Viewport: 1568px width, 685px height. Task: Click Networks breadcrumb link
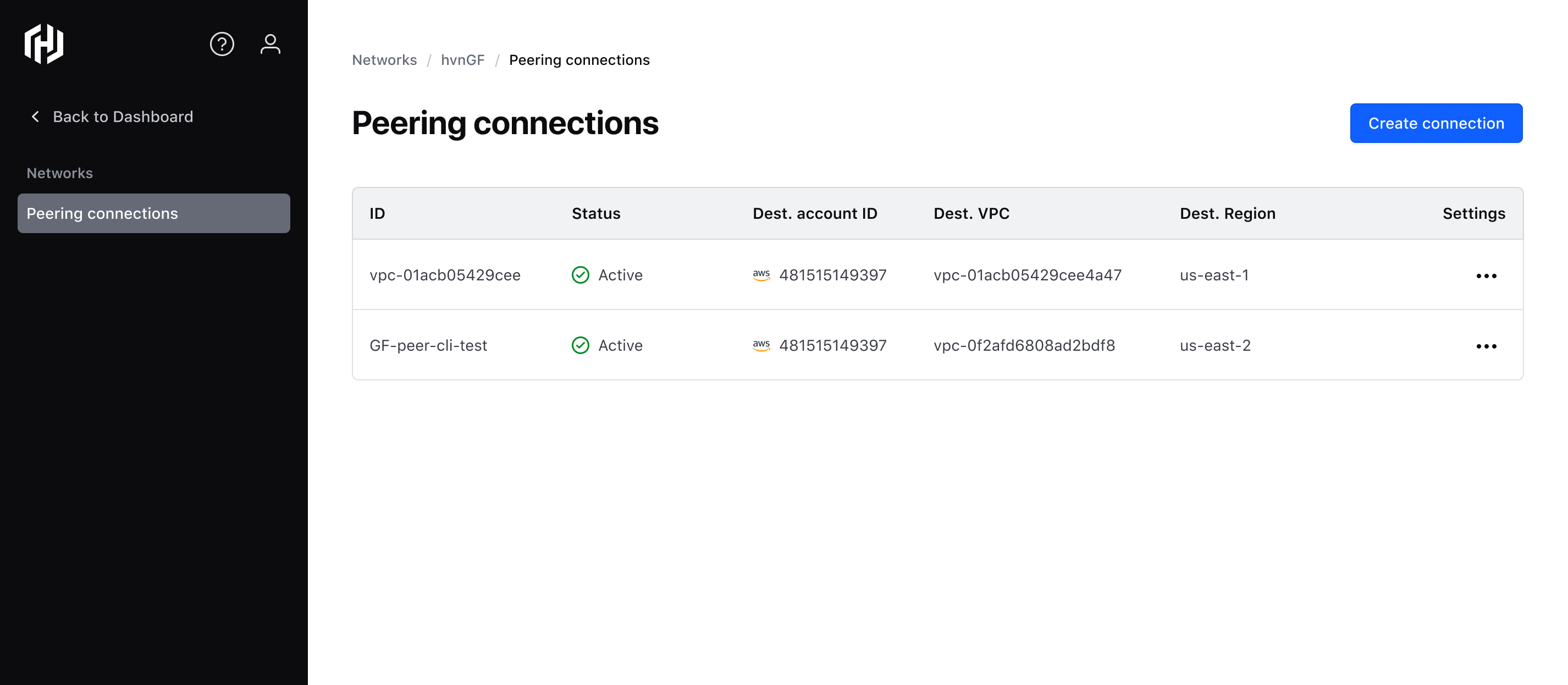click(x=385, y=58)
